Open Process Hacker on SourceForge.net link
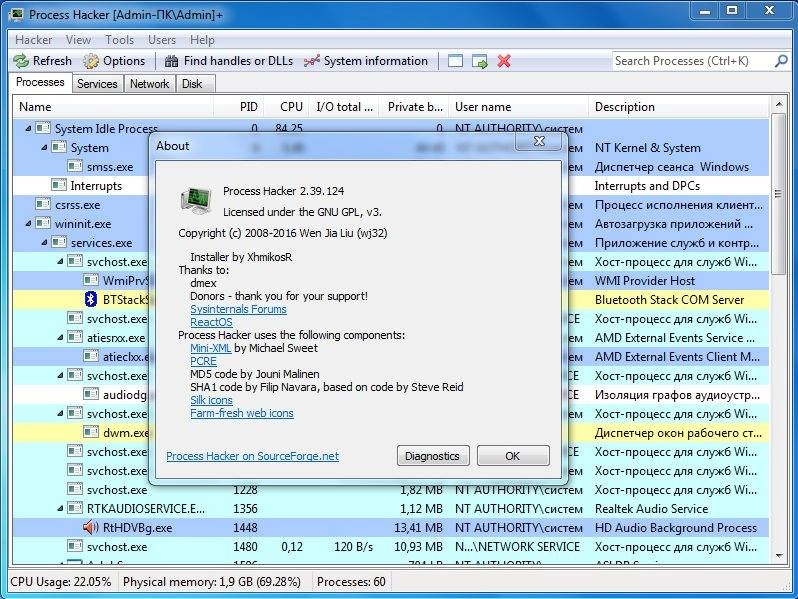The height and width of the screenshot is (599, 798). (x=252, y=457)
